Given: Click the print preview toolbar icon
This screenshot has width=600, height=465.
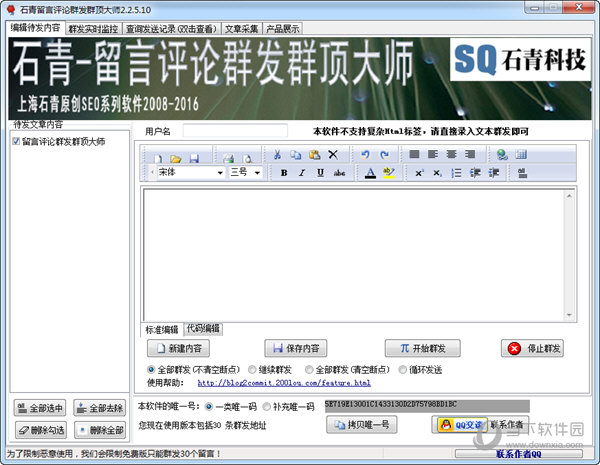Looking at the screenshot, I should tap(248, 158).
